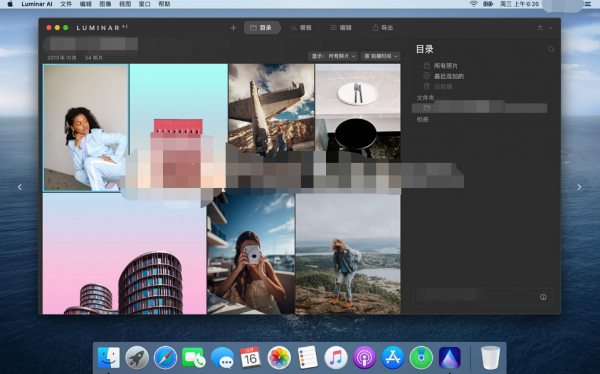Launch Photos app from the dock

click(x=279, y=358)
